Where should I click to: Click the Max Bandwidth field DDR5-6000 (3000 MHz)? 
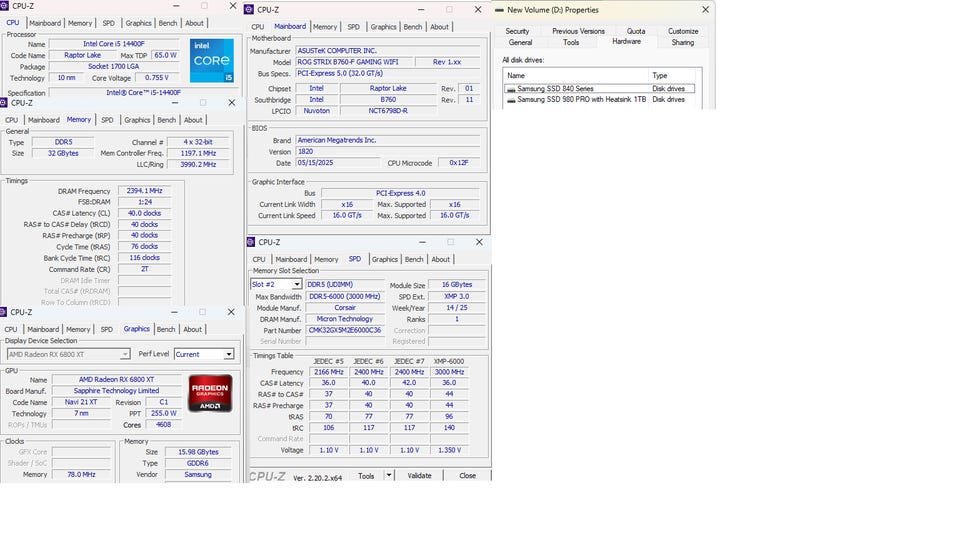coord(345,296)
